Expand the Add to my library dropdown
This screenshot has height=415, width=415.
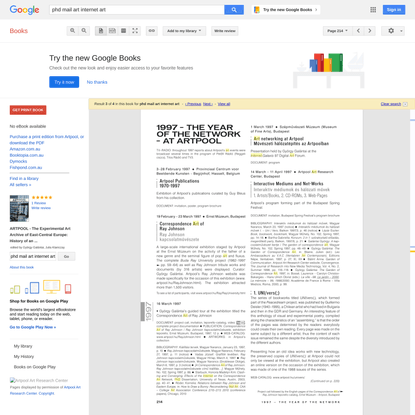pyautogui.click(x=184, y=31)
